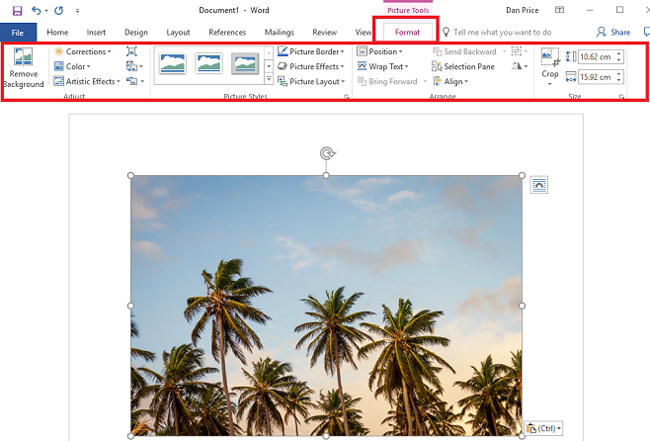Viewport: 650px width, 441px height.
Task: Click the rotation handle above the picture
Action: [326, 153]
